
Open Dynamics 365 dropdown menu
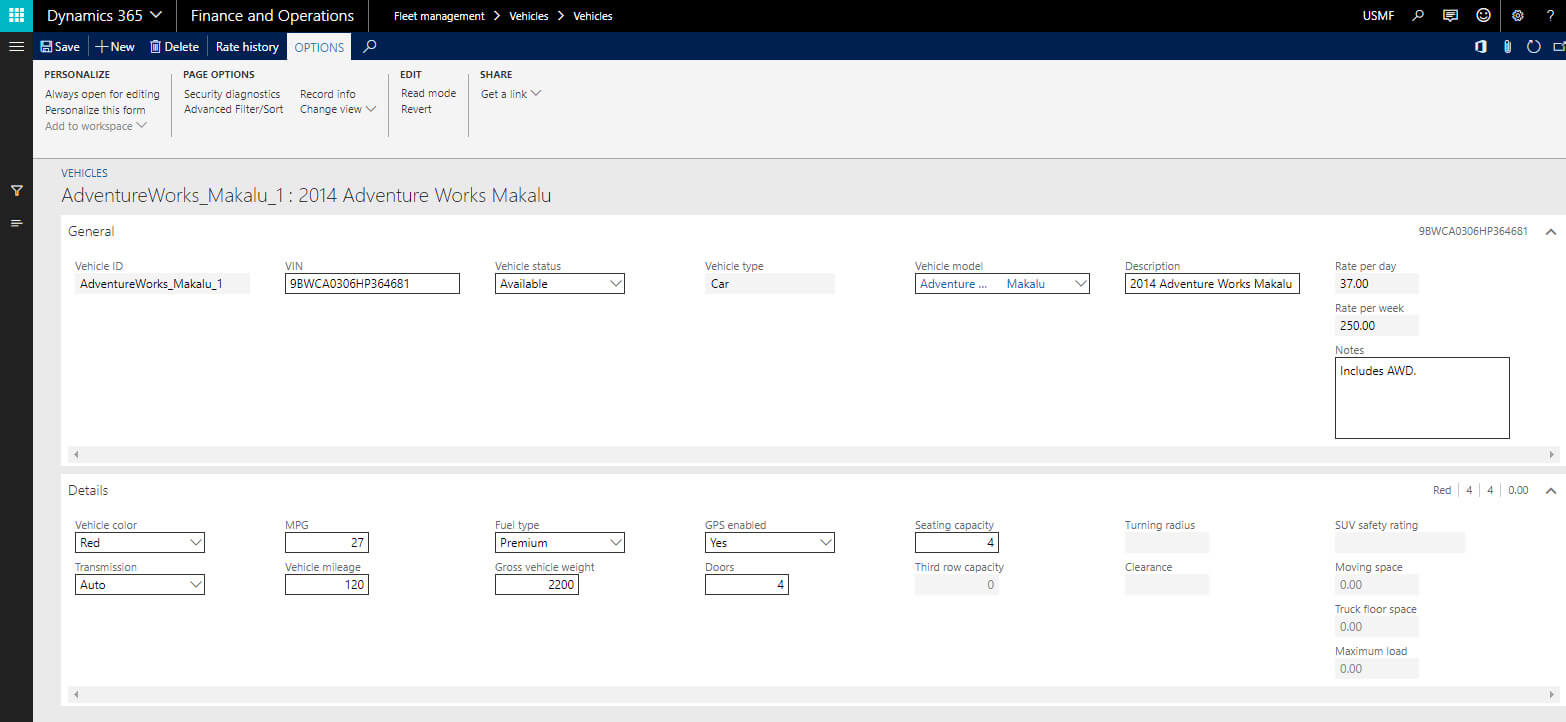coord(104,16)
